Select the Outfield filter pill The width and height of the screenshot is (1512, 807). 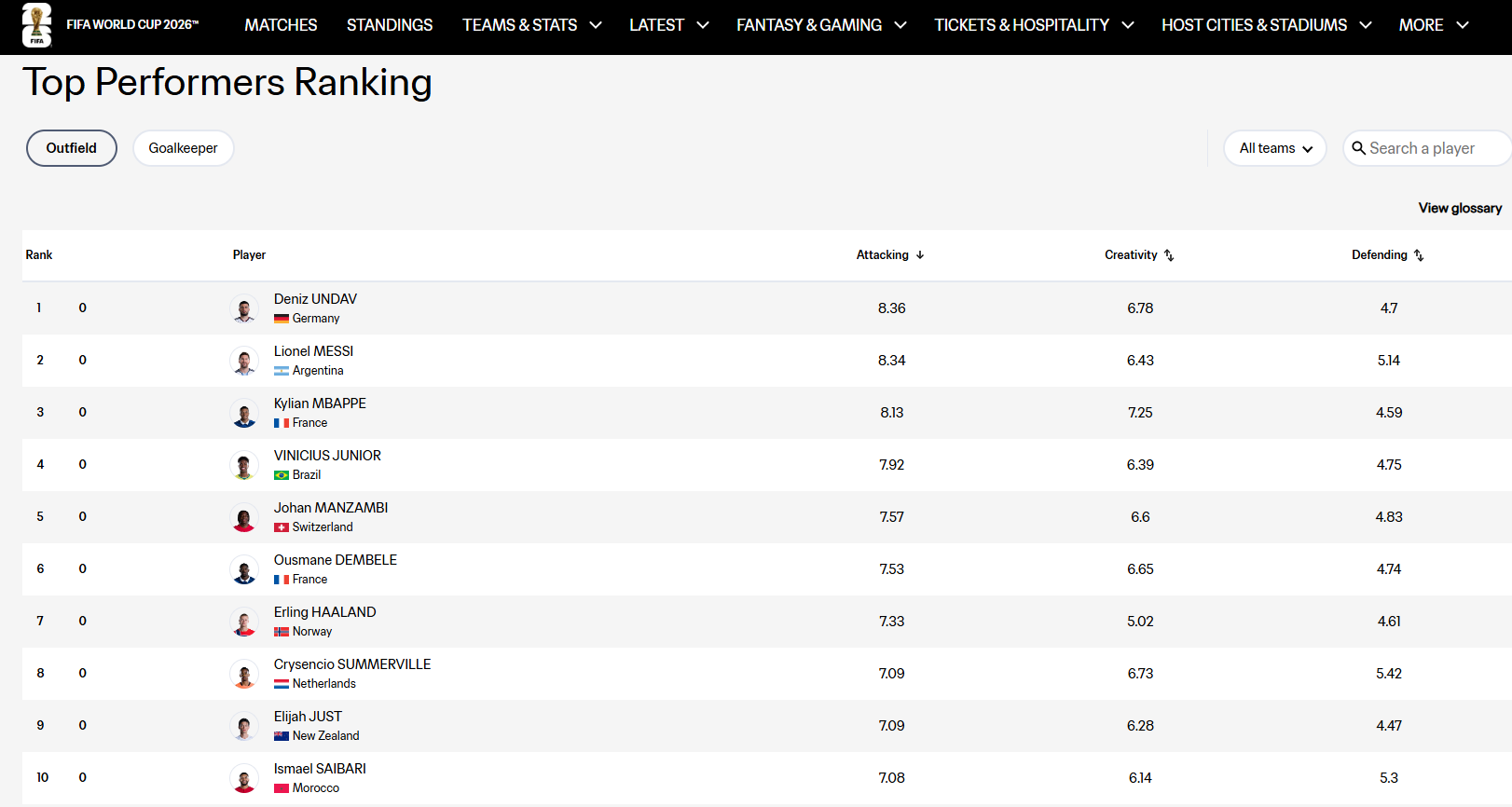(x=72, y=148)
